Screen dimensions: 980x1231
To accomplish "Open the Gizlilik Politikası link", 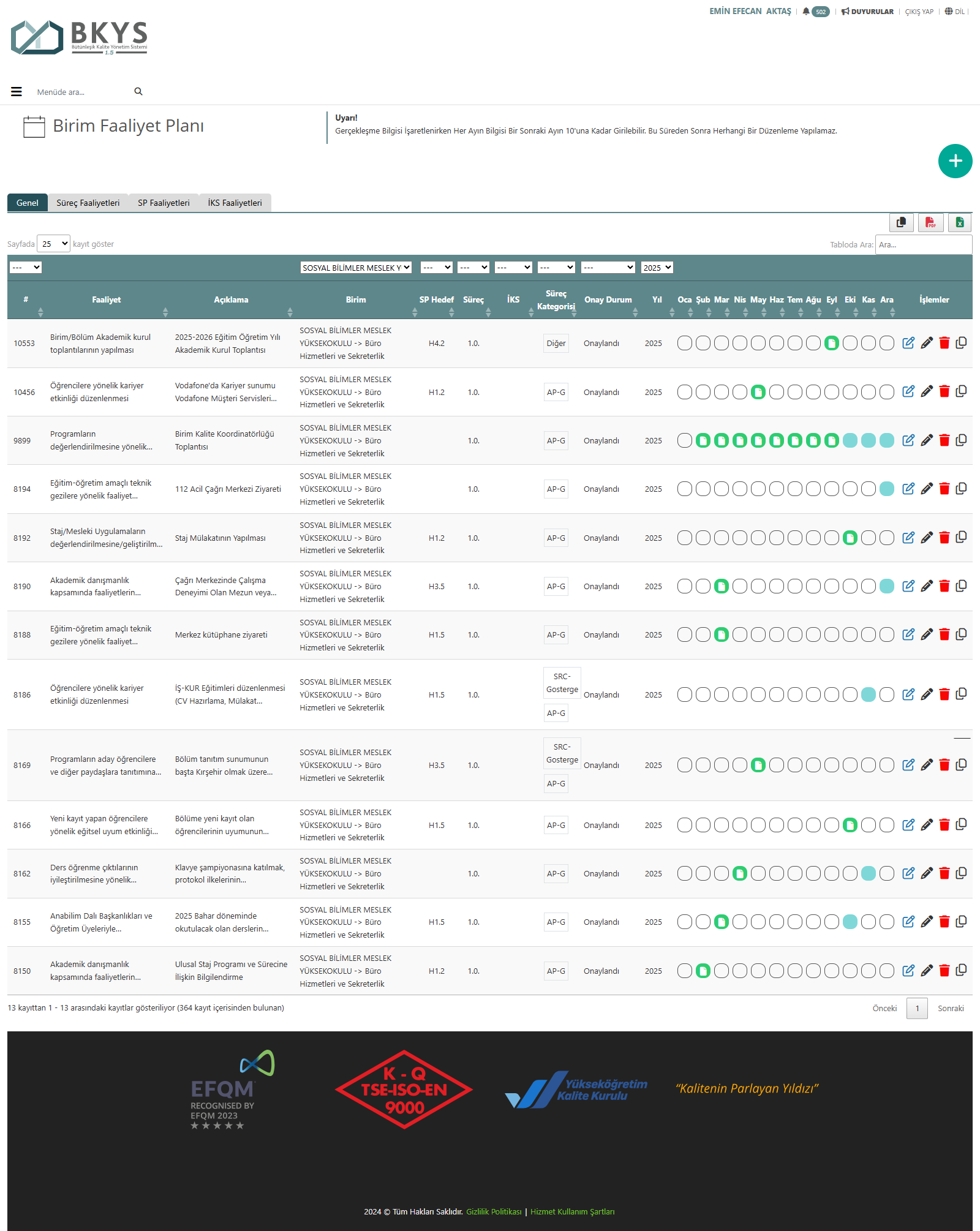I will 494,1211.
